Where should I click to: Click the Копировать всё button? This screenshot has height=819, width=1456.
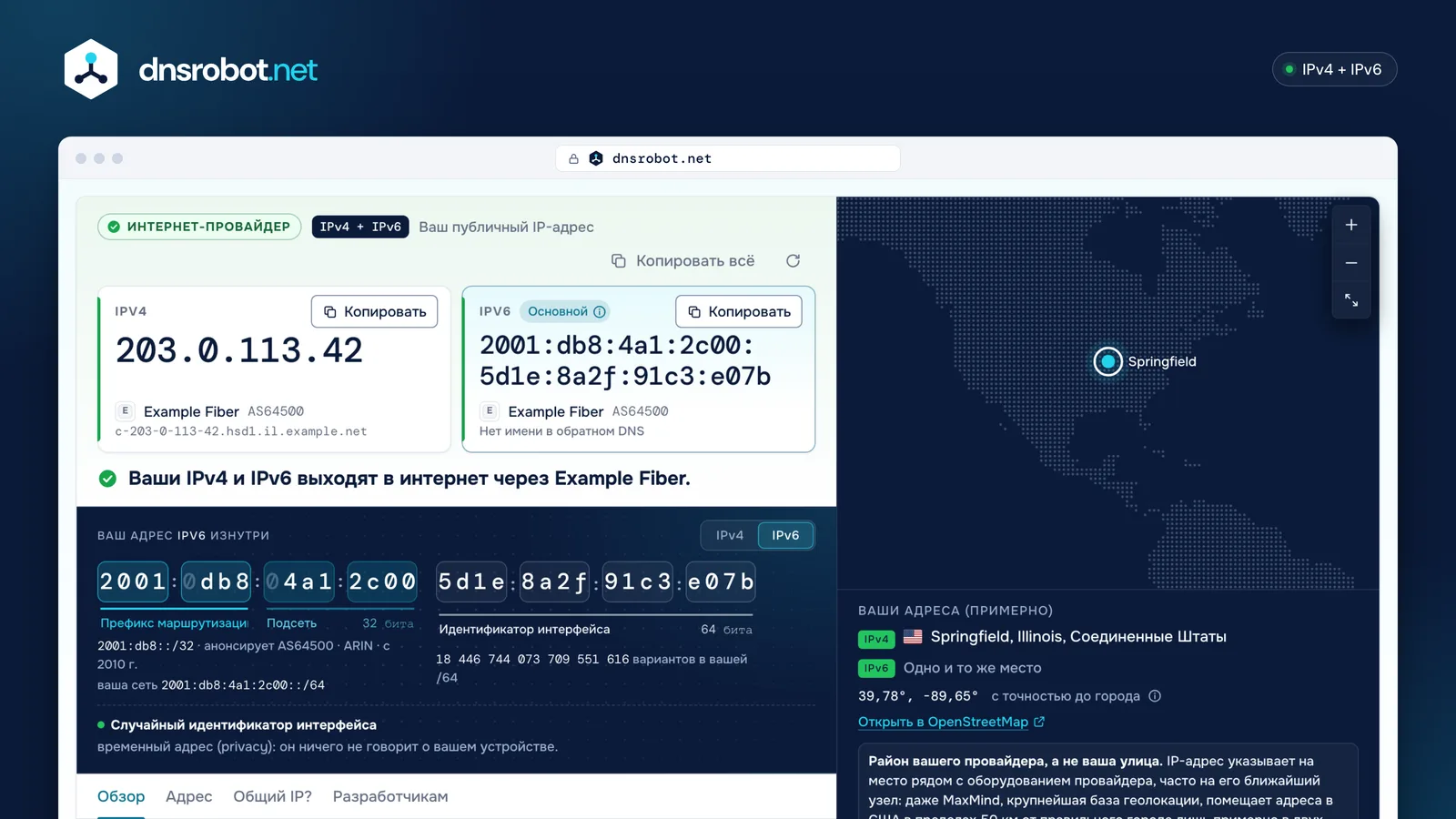coord(683,261)
